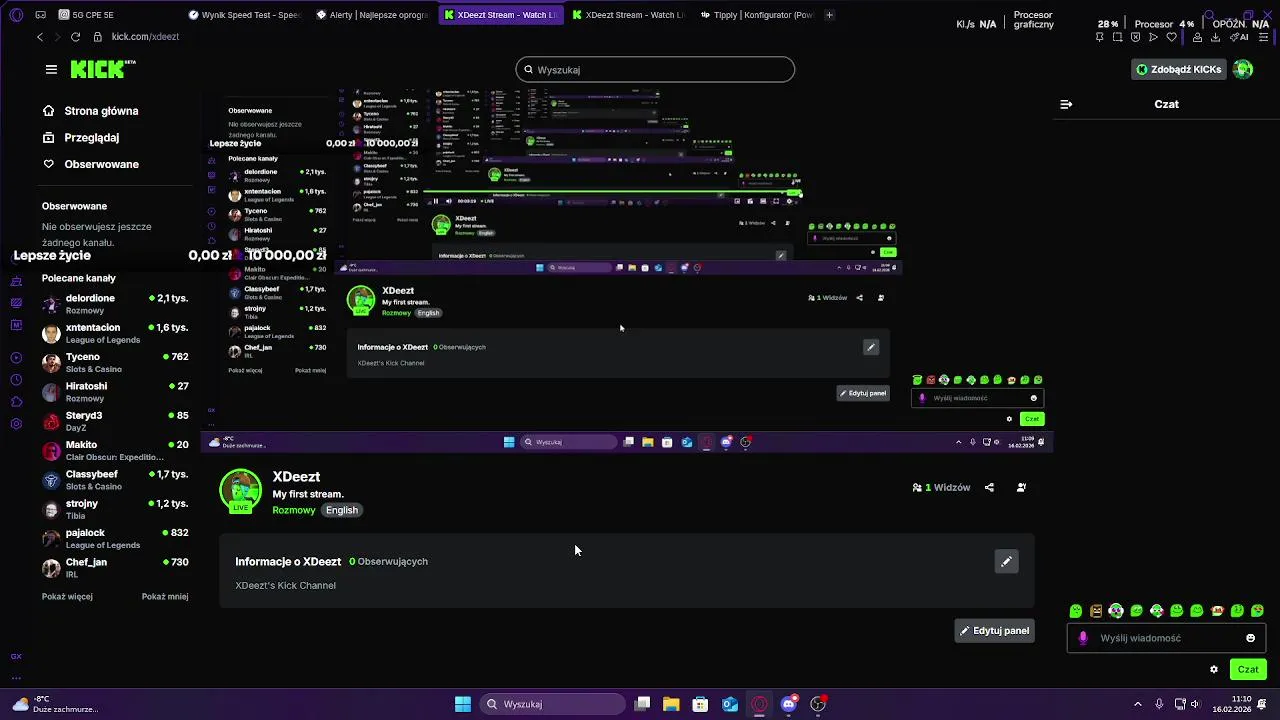Open the emoji picker in chat input
The image size is (1280, 720).
[x=1250, y=638]
